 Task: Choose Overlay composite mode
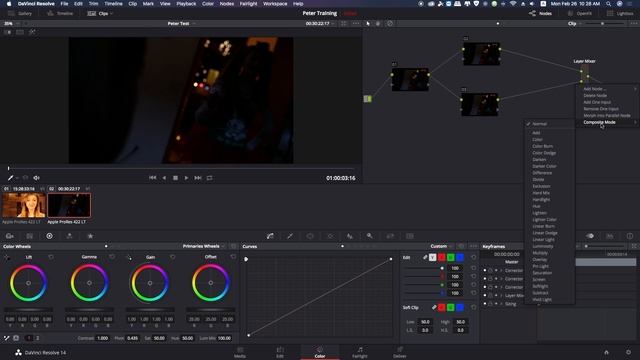click(x=540, y=260)
